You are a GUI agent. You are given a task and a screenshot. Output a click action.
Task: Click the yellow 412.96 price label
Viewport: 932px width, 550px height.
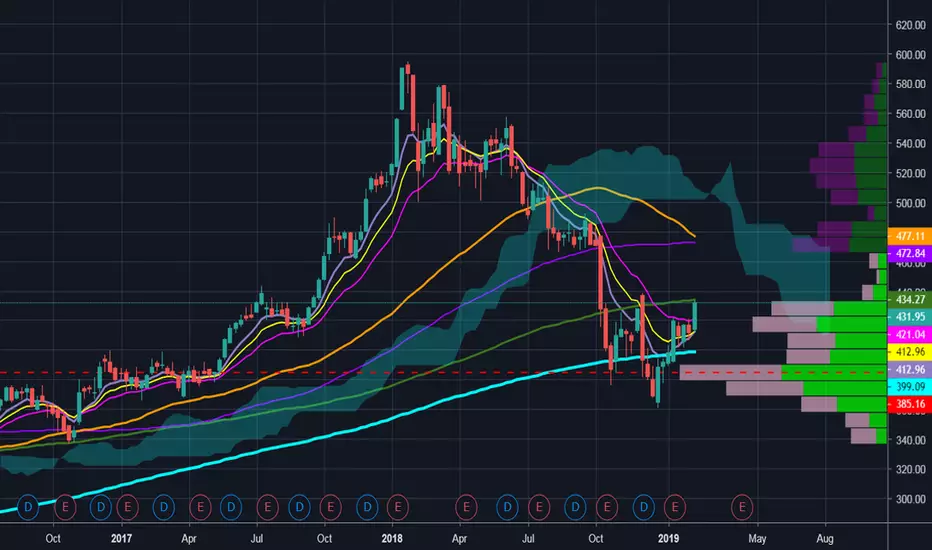pyautogui.click(x=910, y=351)
